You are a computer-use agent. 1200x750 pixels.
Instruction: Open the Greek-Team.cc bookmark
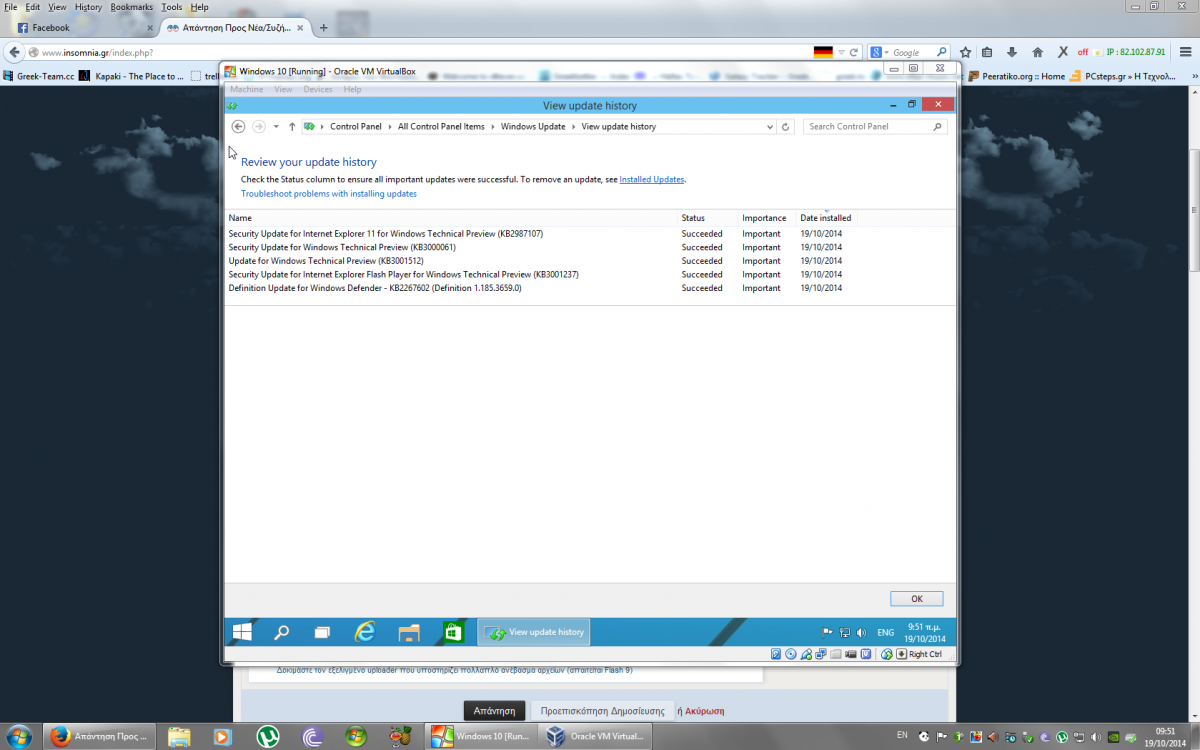coord(39,76)
